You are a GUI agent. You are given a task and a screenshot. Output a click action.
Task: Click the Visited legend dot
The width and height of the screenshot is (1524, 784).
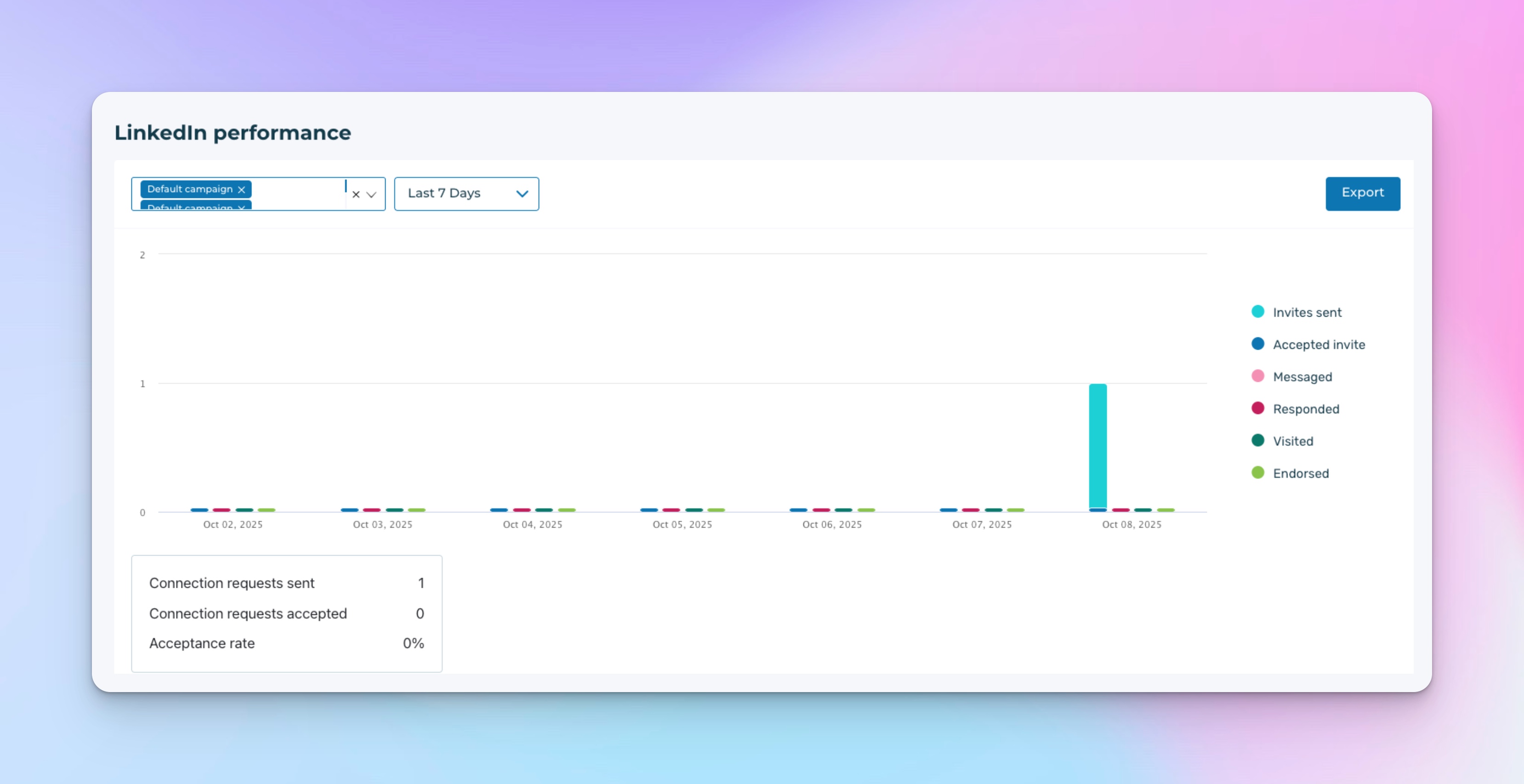click(x=1258, y=440)
